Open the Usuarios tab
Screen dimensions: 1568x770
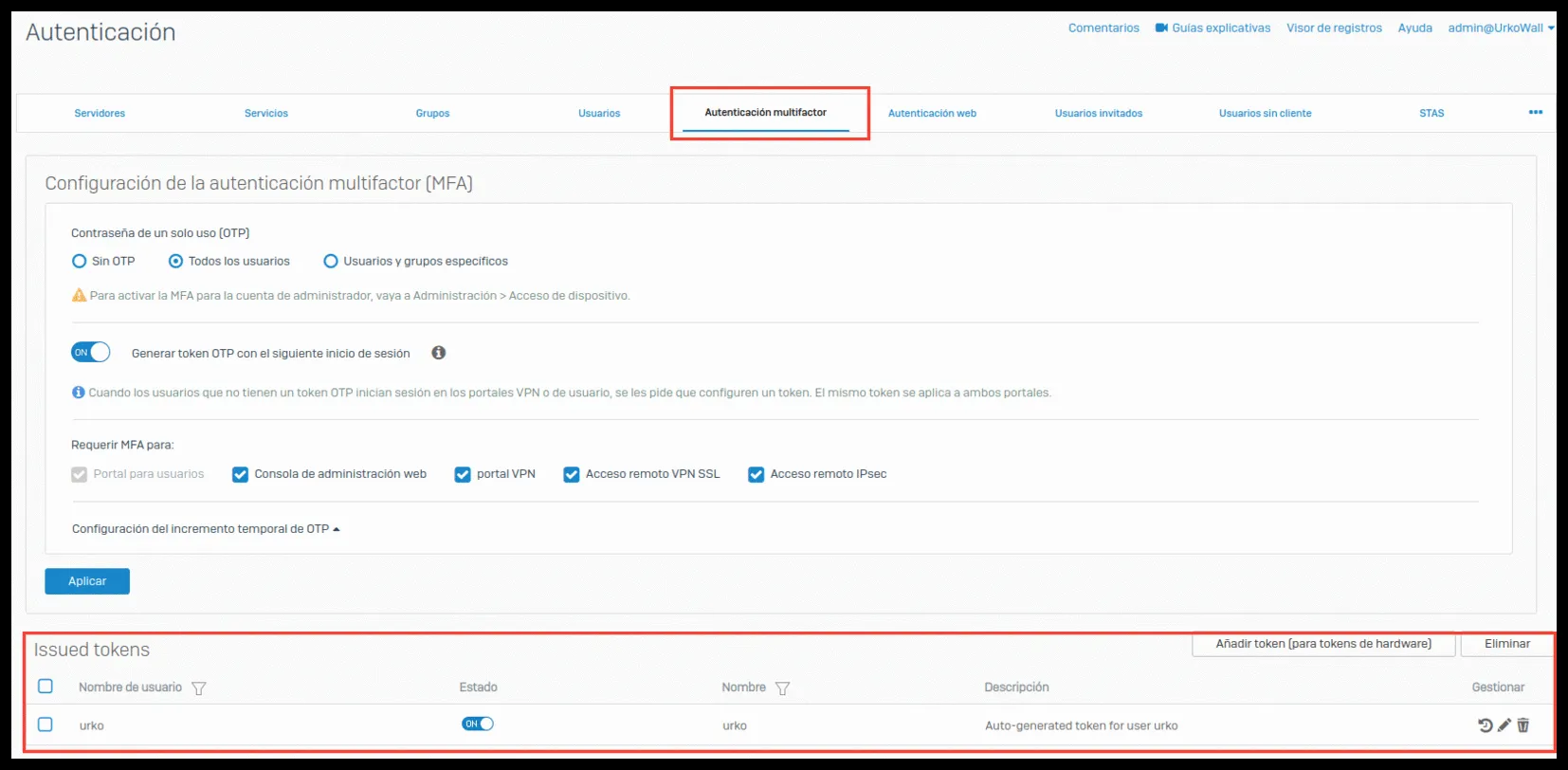(599, 113)
